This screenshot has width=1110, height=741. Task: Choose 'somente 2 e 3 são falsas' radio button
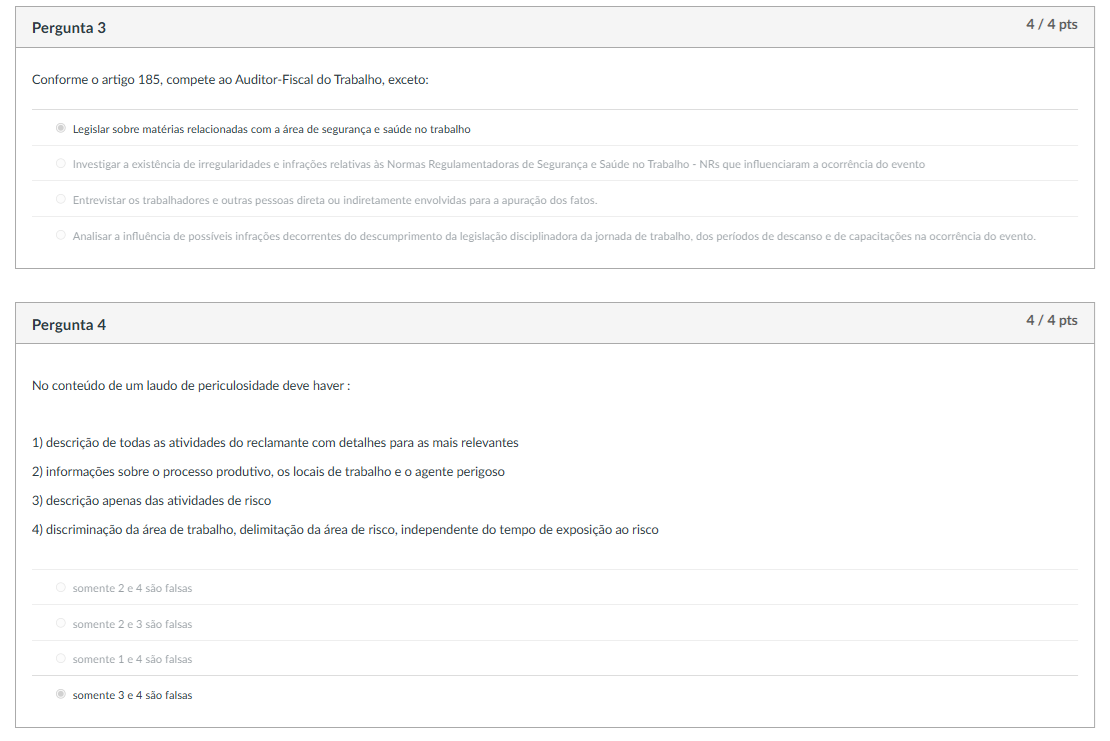click(61, 624)
